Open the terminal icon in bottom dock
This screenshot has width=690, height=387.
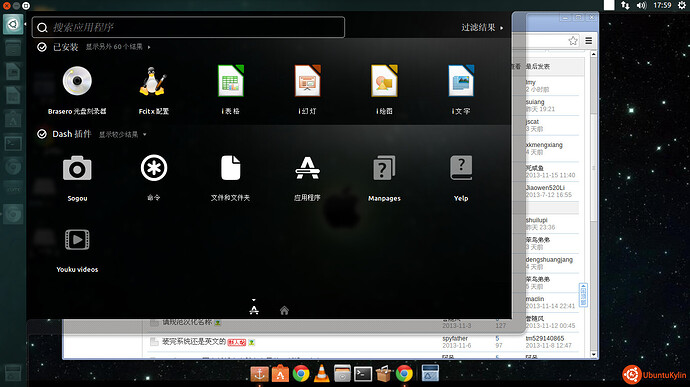coord(363,374)
